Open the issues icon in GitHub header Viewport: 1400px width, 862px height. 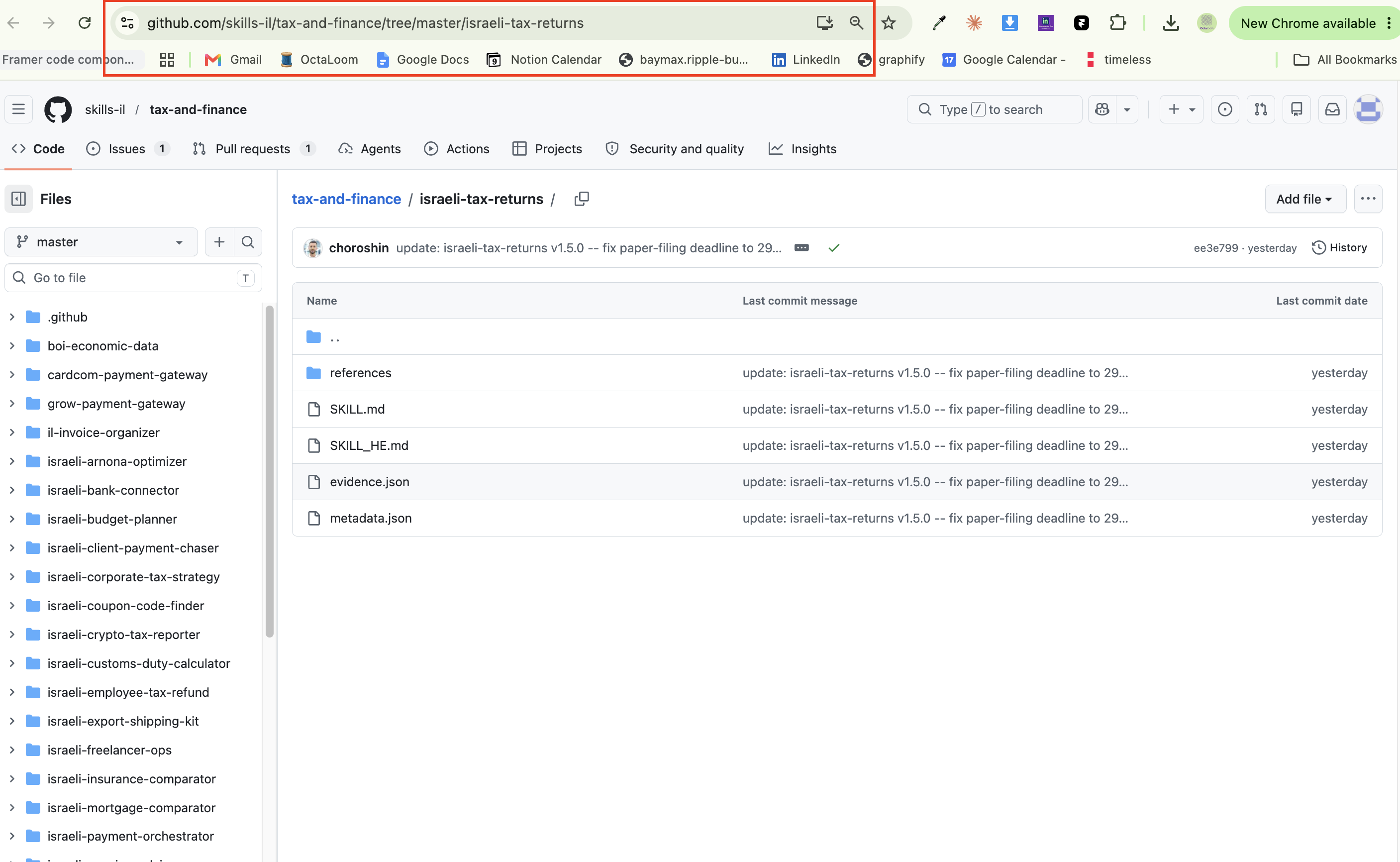(x=1224, y=109)
